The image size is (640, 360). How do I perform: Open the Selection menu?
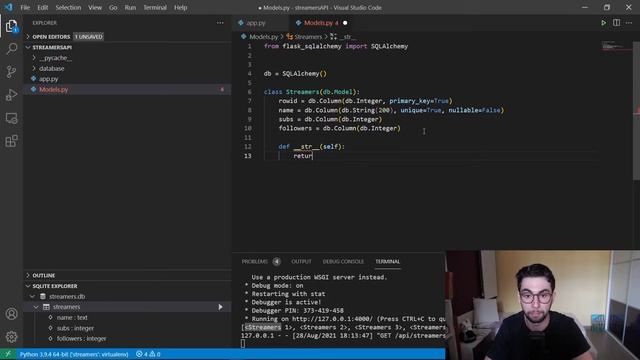coord(68,7)
